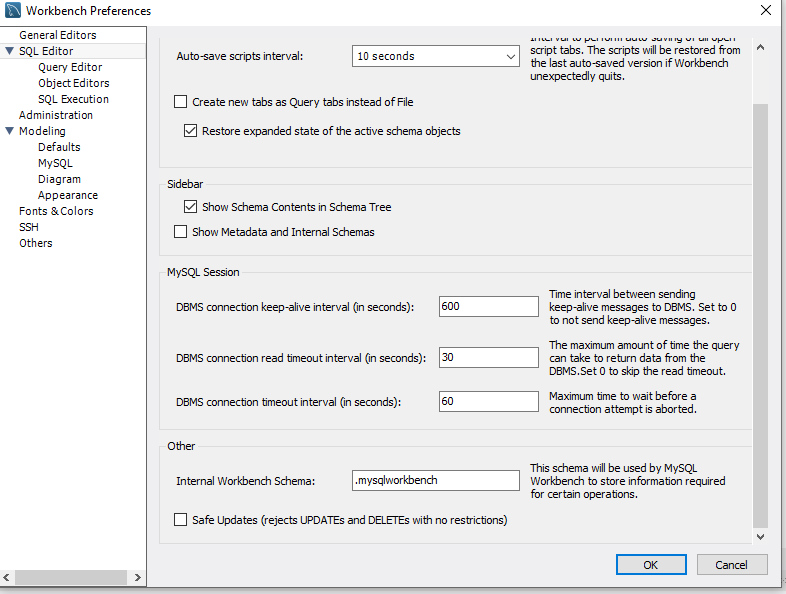Collapse the Modeling tree node

pyautogui.click(x=9, y=131)
